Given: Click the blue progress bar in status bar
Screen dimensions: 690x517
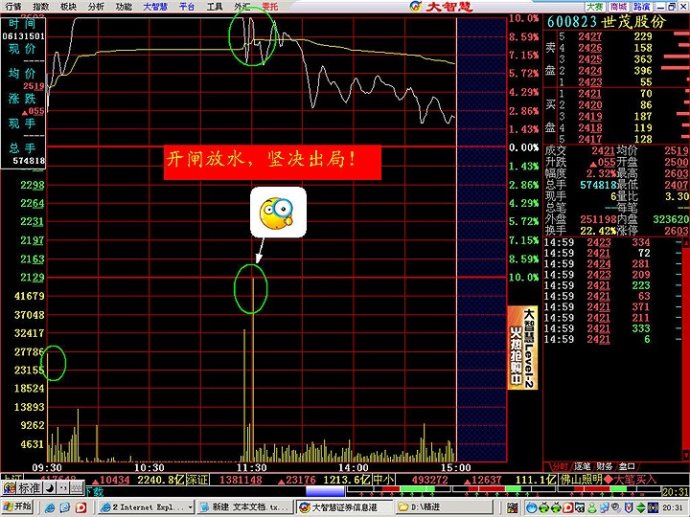Looking at the screenshot, I should pyautogui.click(x=325, y=491).
